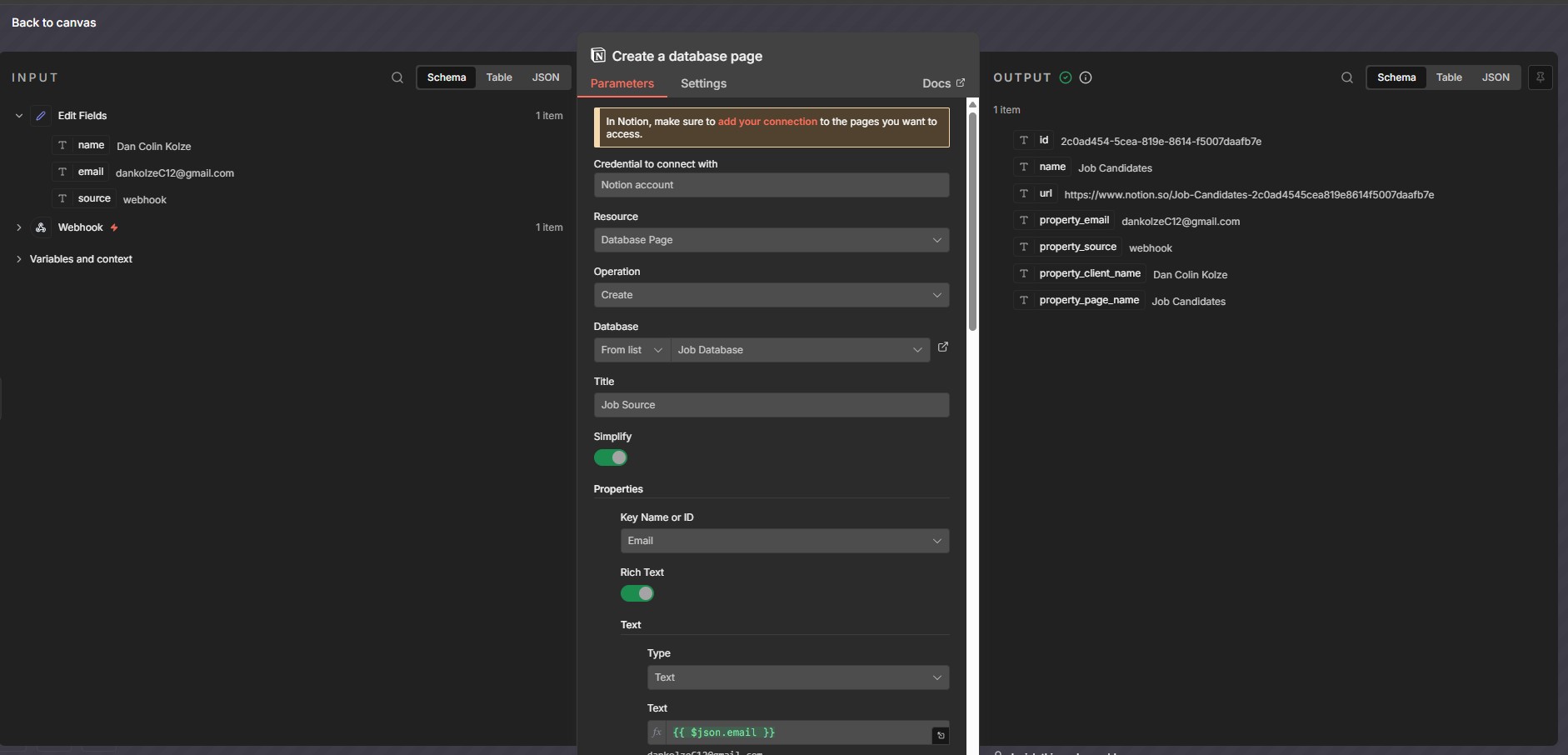The image size is (1568, 755).
Task: Open the From list mode dropdown
Action: [632, 350]
